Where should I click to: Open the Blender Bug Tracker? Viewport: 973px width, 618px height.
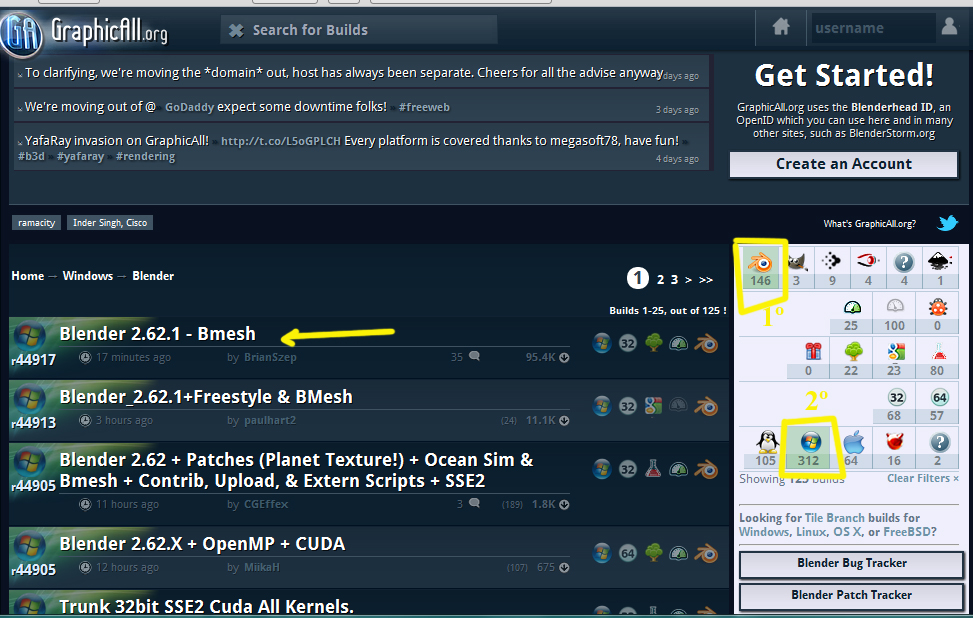click(851, 563)
